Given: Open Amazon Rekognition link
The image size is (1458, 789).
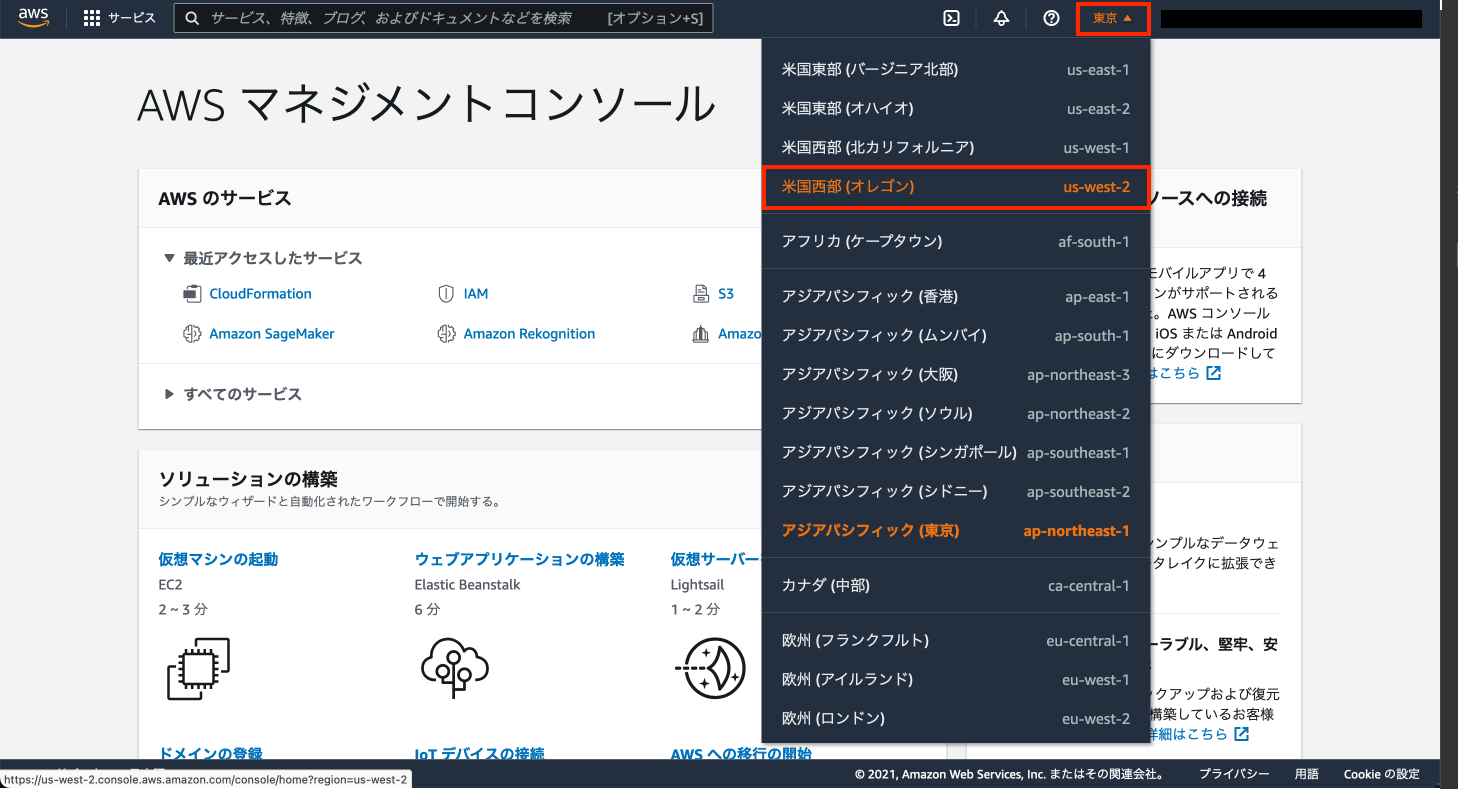Looking at the screenshot, I should click(529, 334).
